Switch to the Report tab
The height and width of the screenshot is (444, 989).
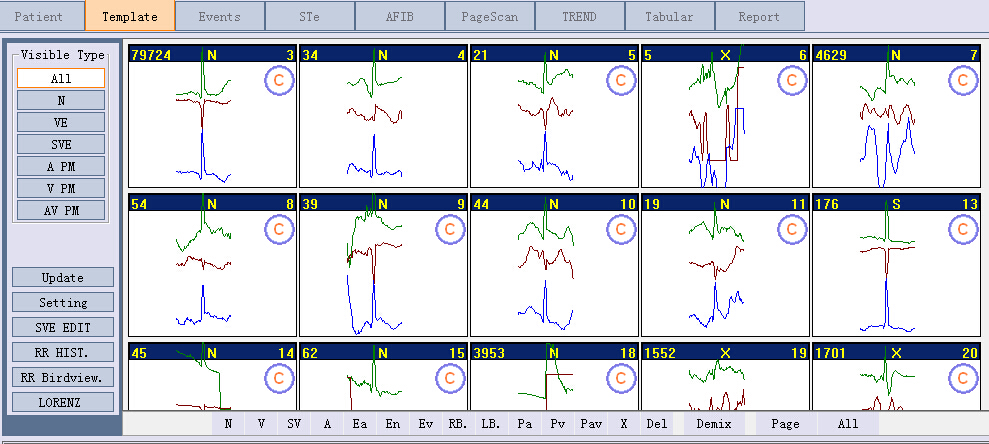click(759, 16)
